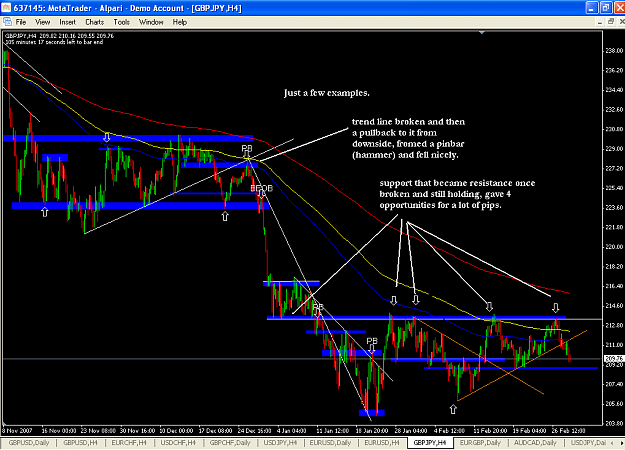Switch to the USDCHF,H4 chart tab
625x450 pixels.
178,442
